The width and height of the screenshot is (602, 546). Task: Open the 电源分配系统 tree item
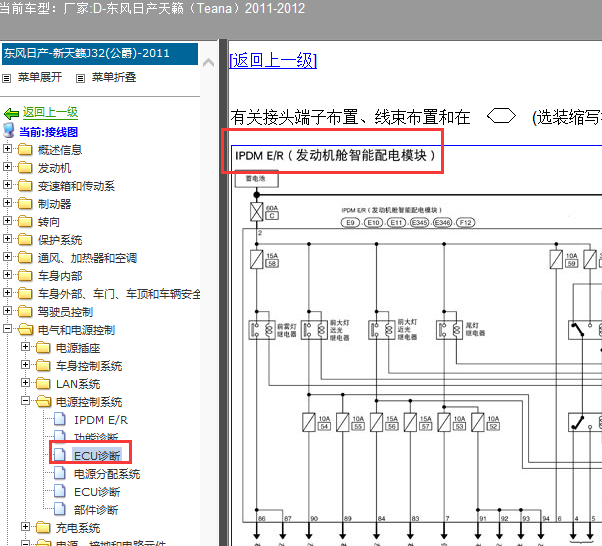coord(107,474)
